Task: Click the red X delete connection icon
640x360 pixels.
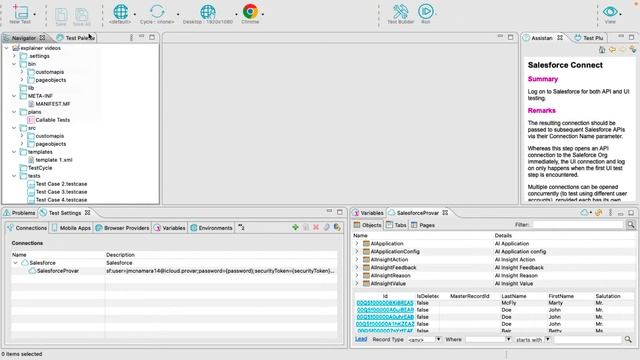Action: click(316, 227)
